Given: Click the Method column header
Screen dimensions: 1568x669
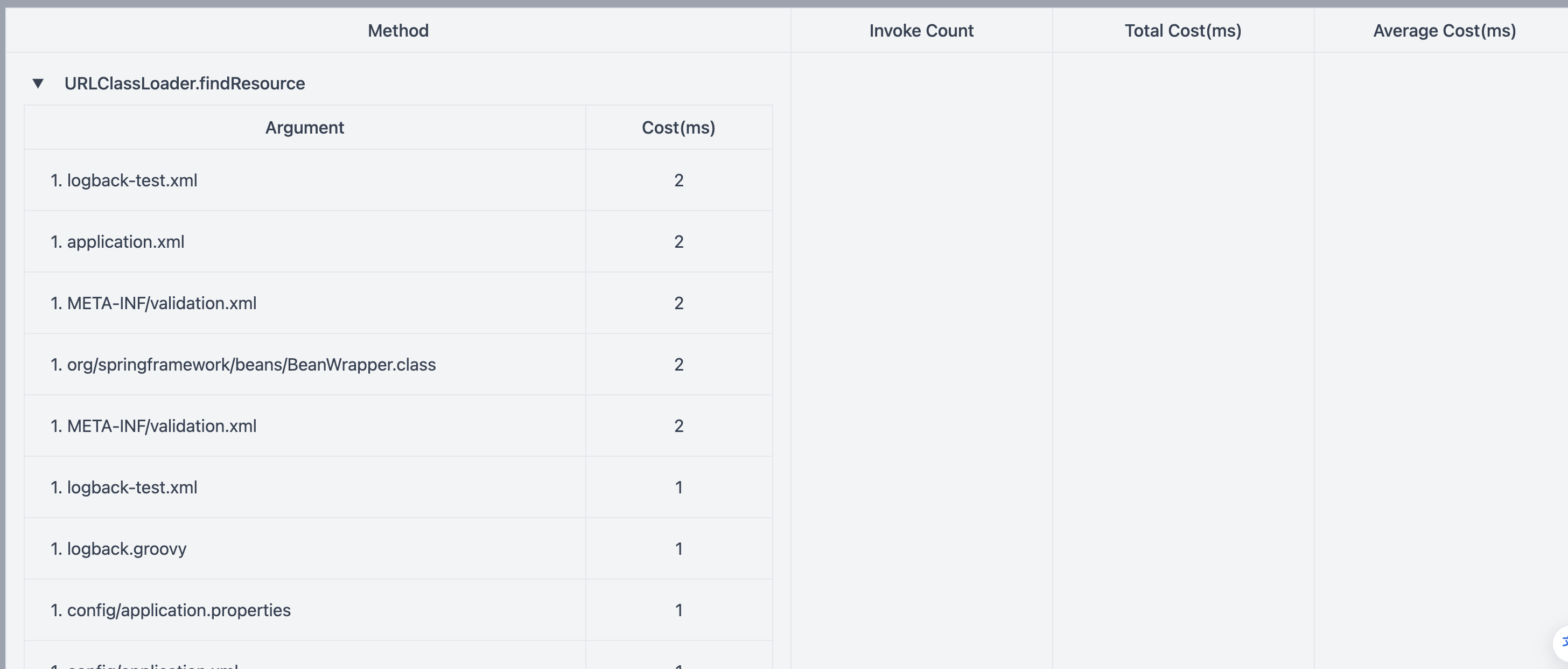Looking at the screenshot, I should click(x=398, y=31).
